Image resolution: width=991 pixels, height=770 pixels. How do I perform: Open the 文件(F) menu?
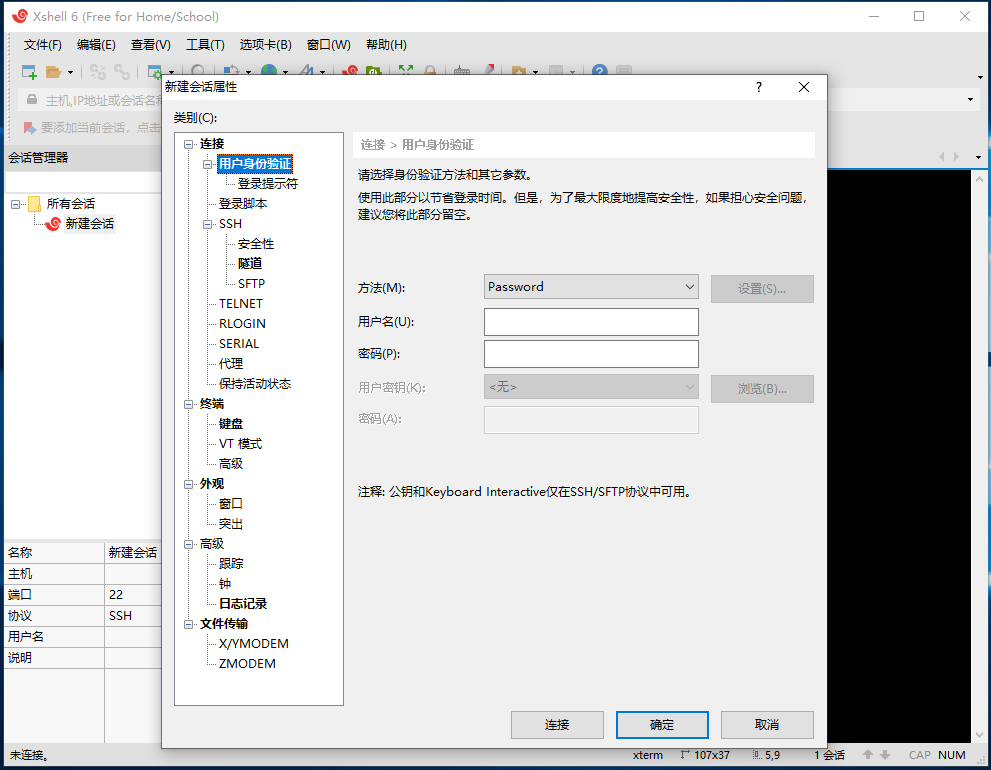[42, 45]
